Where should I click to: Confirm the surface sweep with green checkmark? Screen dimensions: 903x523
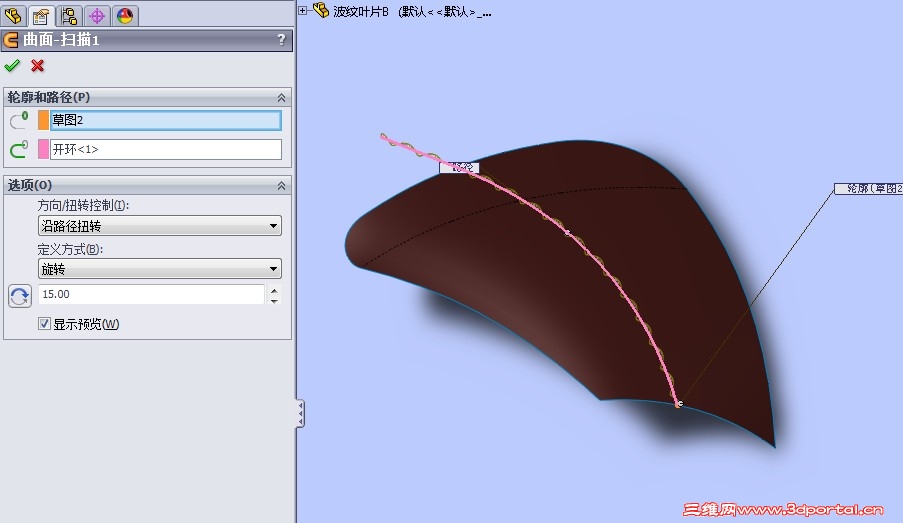(12, 66)
